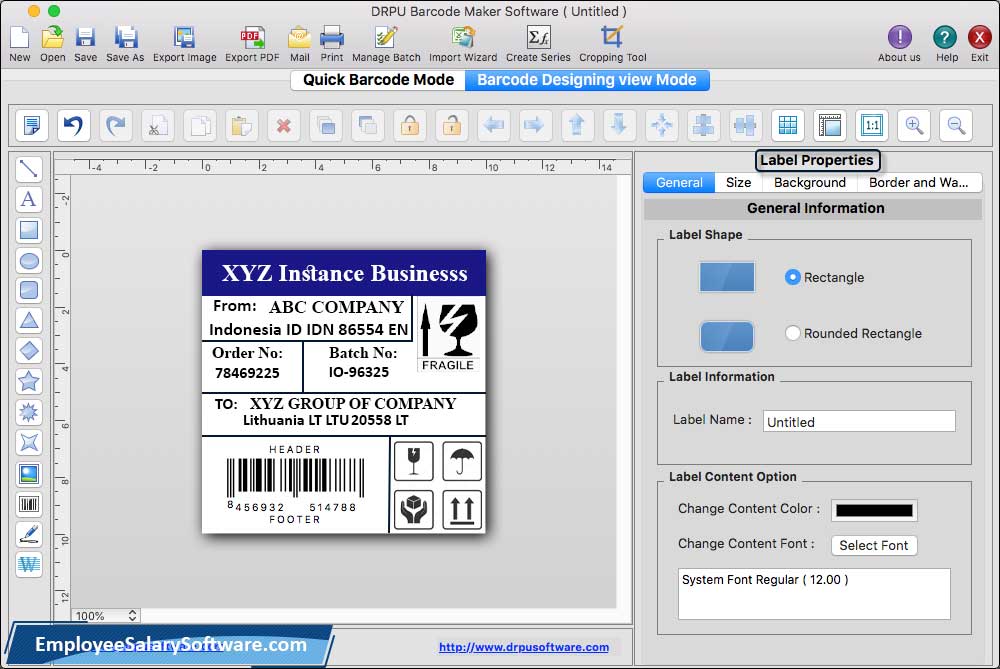Open the 100% zoom level stepper

click(132, 615)
